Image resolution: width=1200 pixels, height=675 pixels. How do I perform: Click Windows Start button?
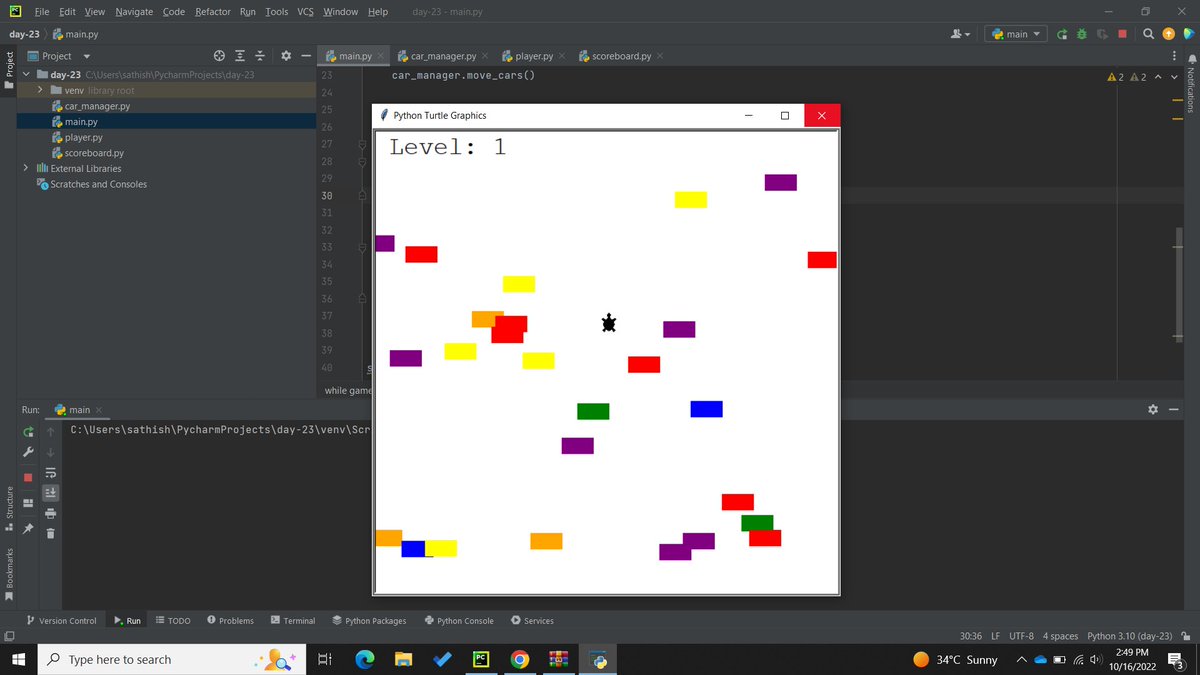tap(18, 660)
